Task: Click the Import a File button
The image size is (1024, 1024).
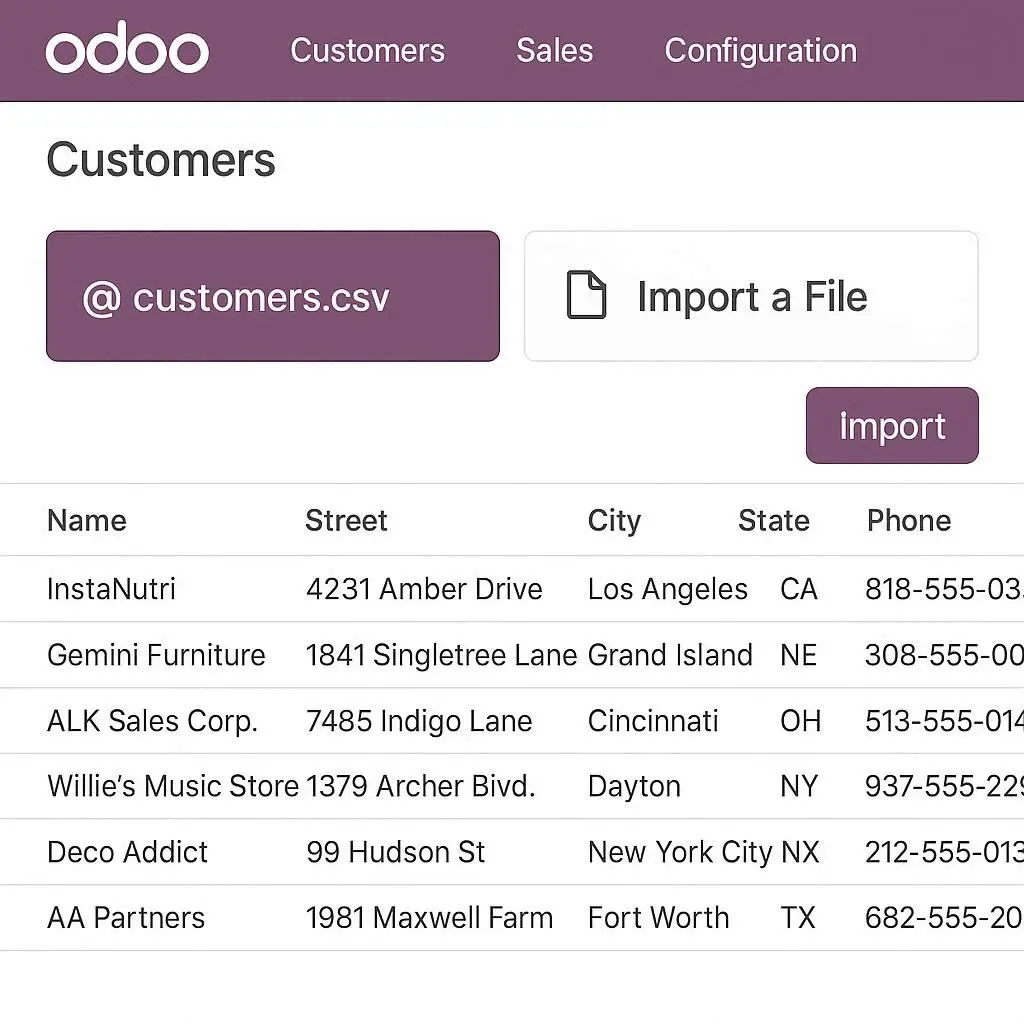Action: [x=751, y=296]
